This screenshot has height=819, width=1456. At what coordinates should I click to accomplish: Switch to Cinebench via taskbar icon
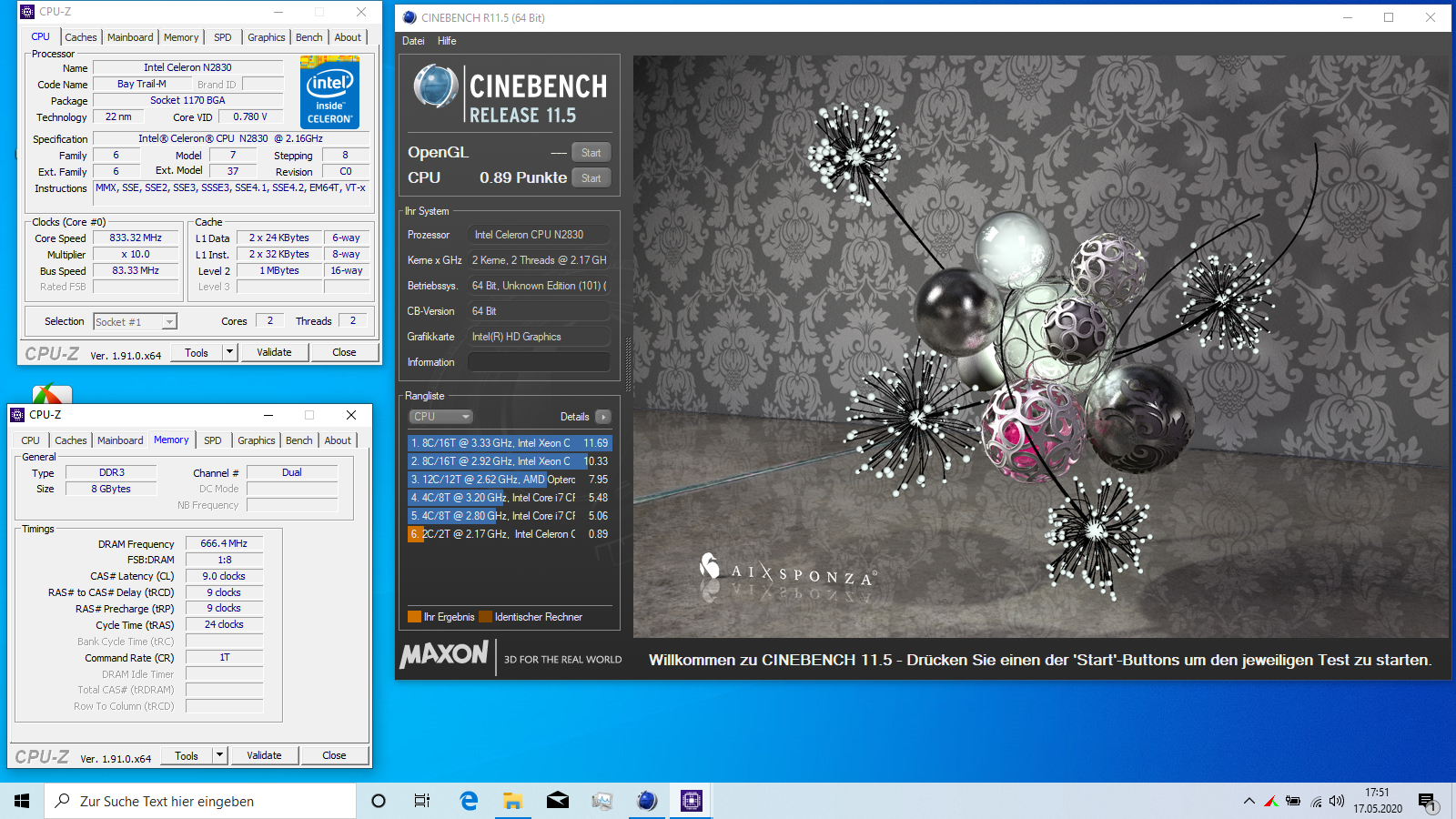(x=647, y=801)
